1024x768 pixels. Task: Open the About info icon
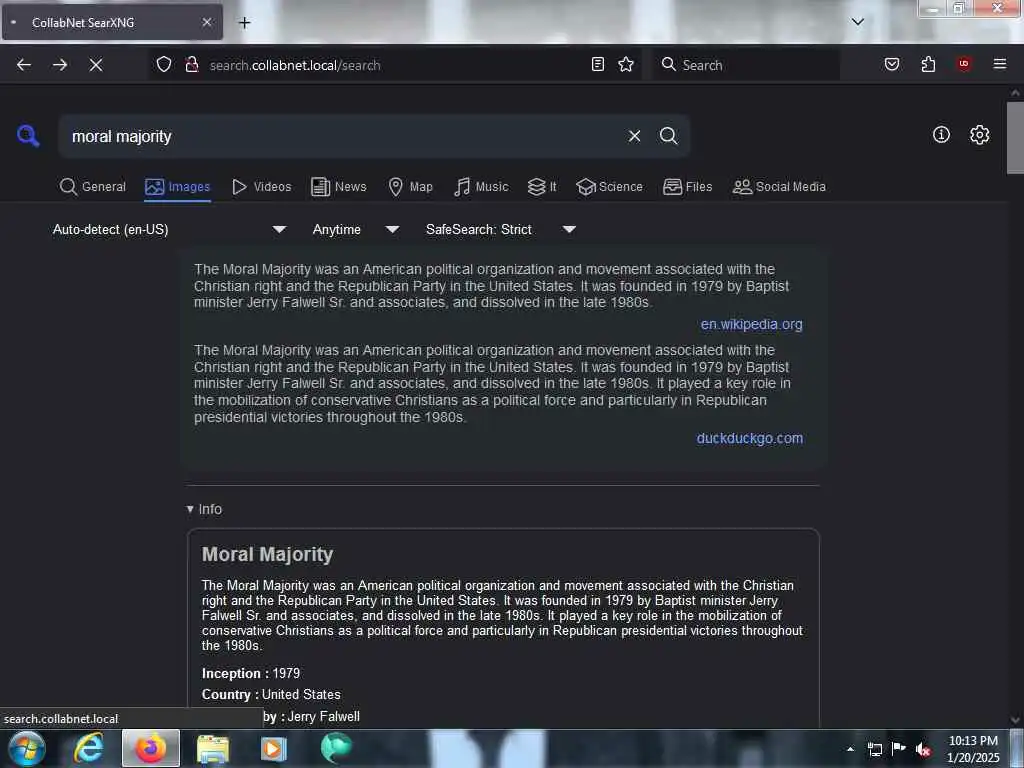(x=941, y=135)
